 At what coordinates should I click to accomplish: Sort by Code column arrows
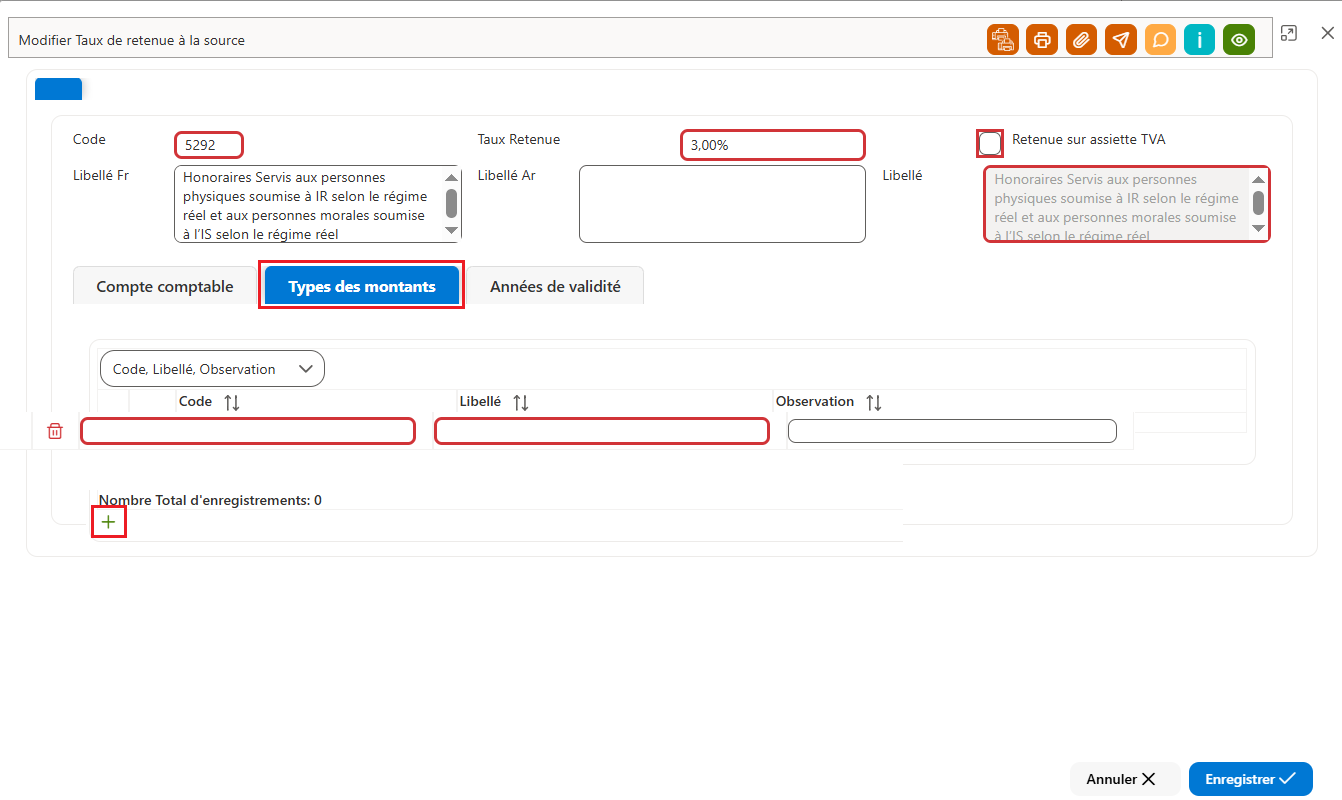coord(232,402)
